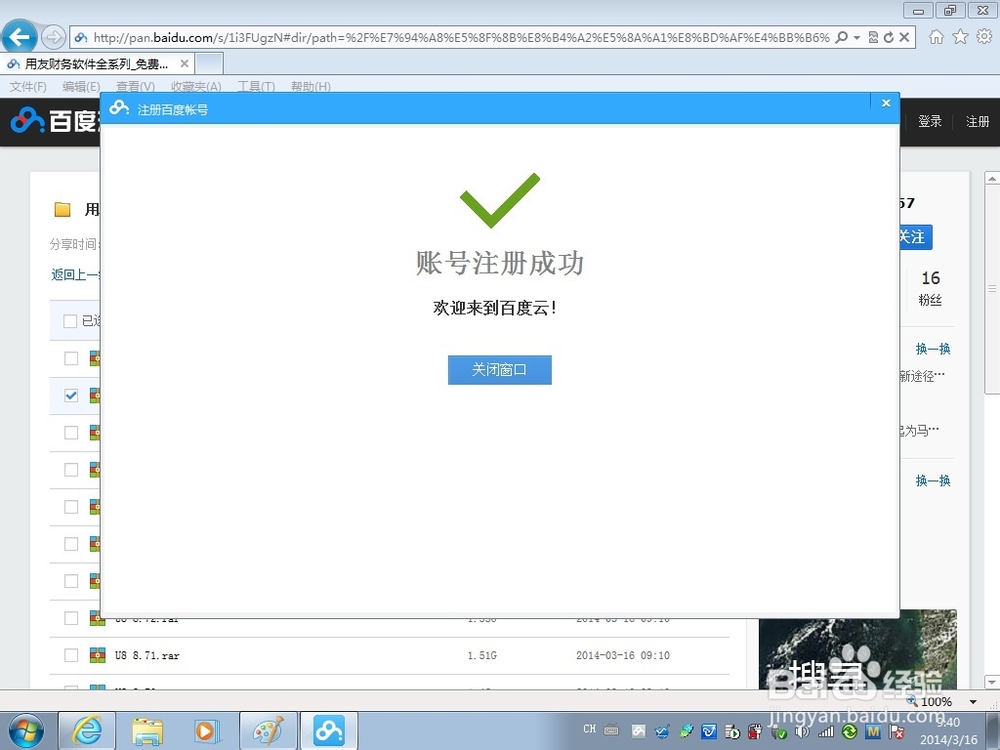Open Windows Explorer folder on taskbar

point(147,731)
